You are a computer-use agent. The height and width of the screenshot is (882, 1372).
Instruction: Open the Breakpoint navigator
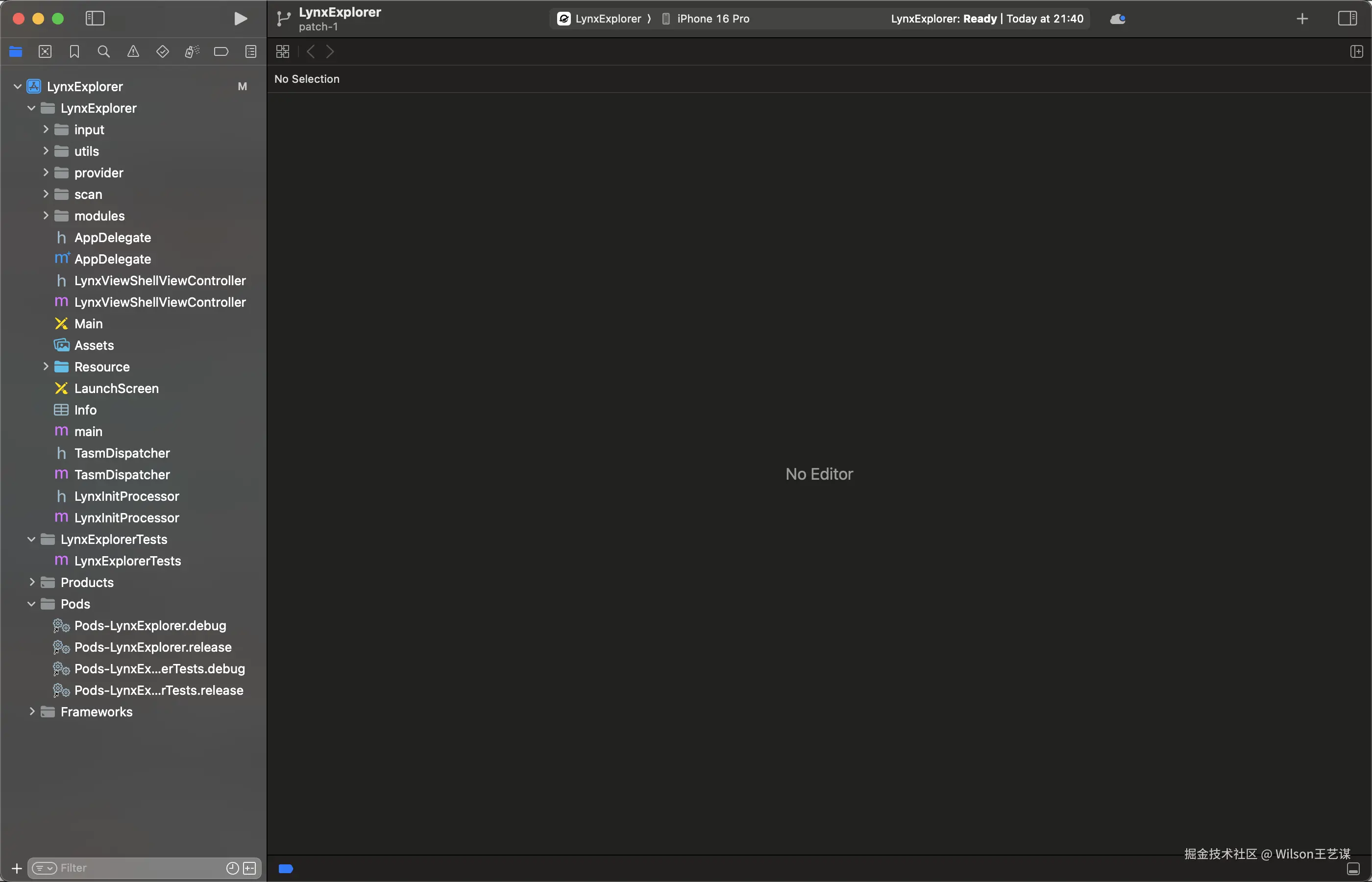pos(221,52)
